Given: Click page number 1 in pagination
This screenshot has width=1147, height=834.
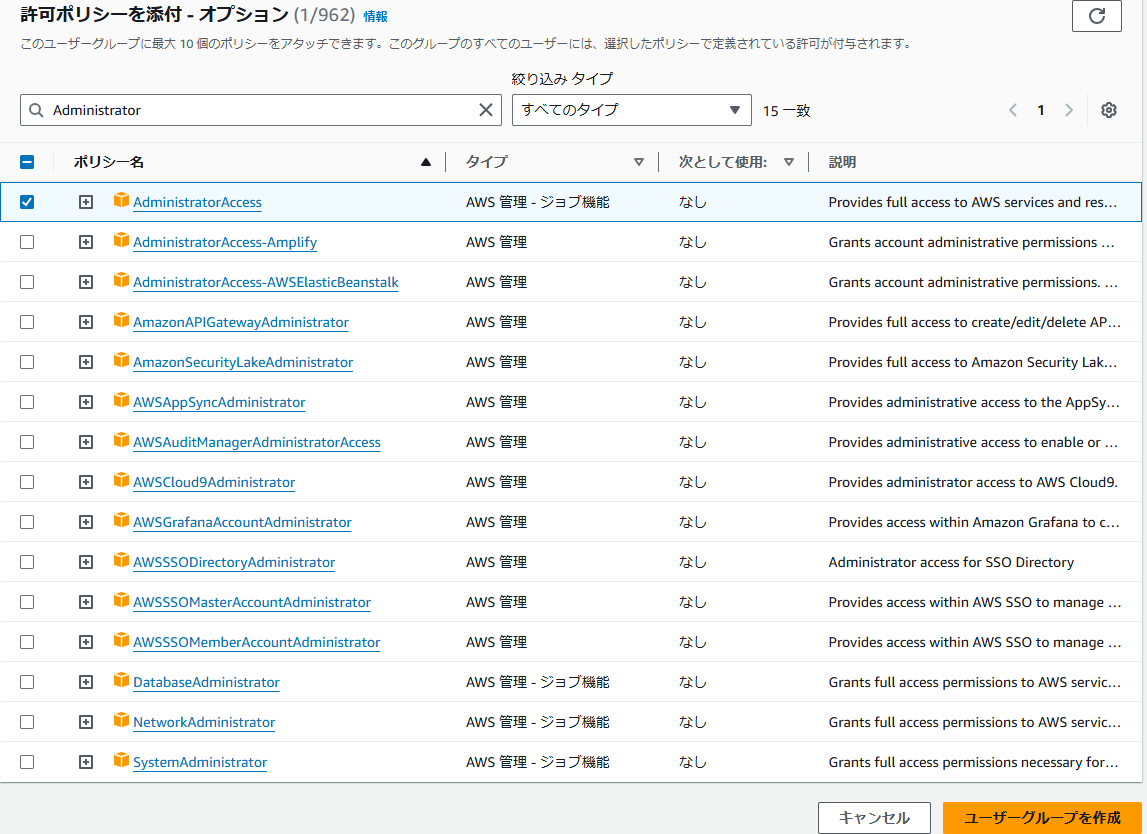Looking at the screenshot, I should pos(1040,110).
